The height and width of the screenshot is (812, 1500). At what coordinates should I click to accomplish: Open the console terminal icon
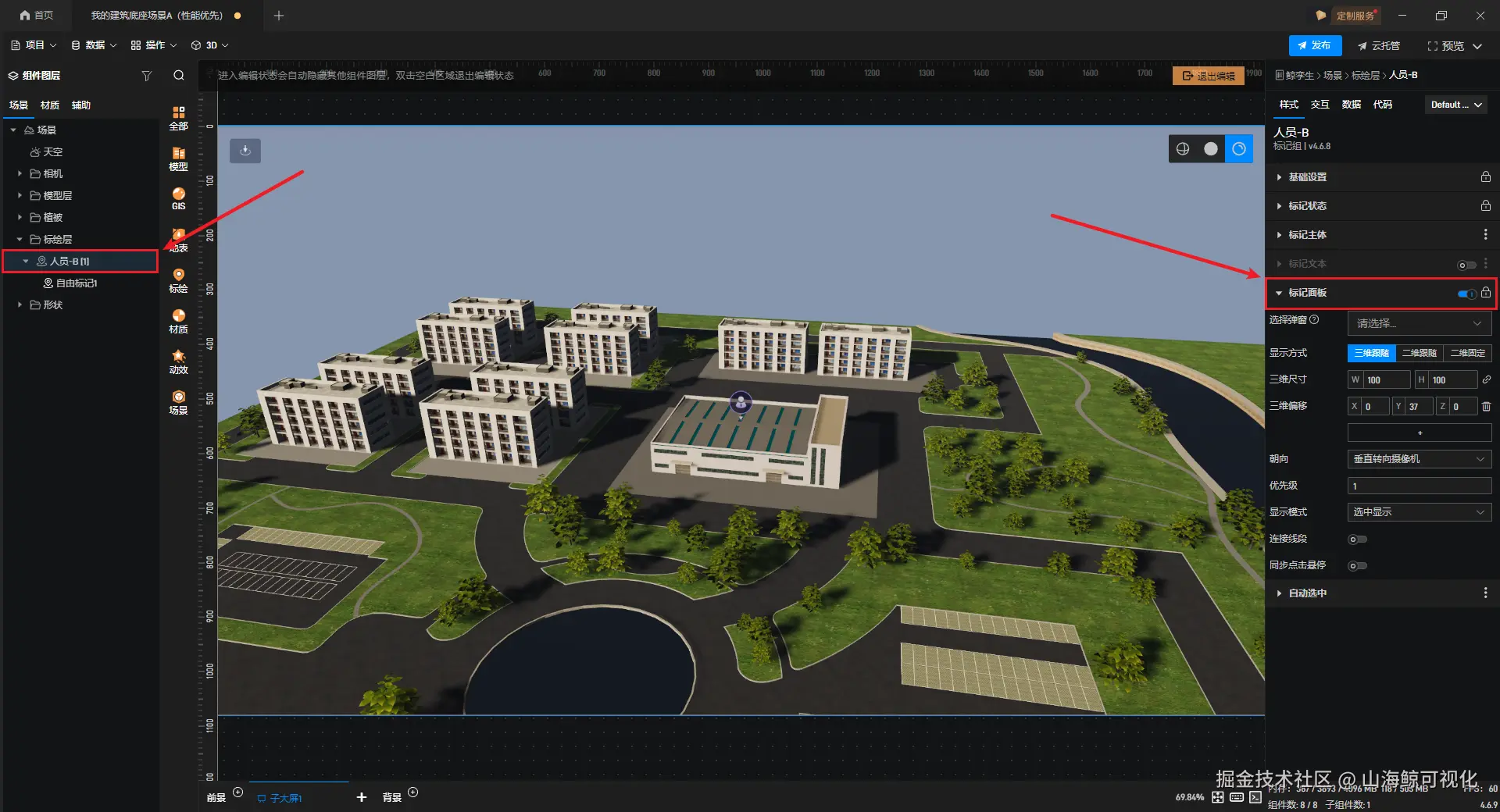tap(1255, 797)
